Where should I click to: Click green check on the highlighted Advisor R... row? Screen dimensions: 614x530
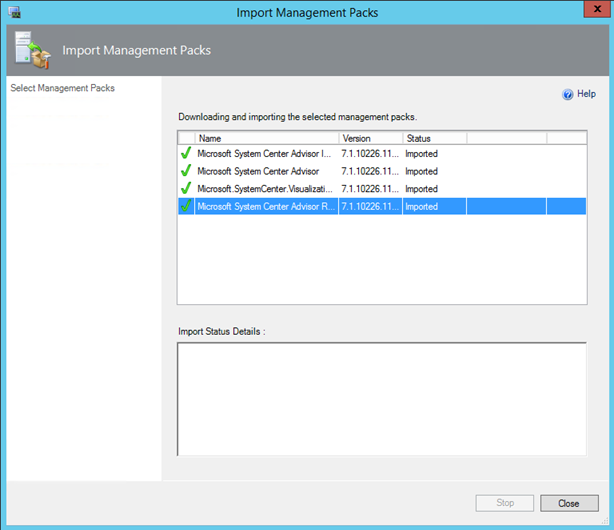(186, 206)
